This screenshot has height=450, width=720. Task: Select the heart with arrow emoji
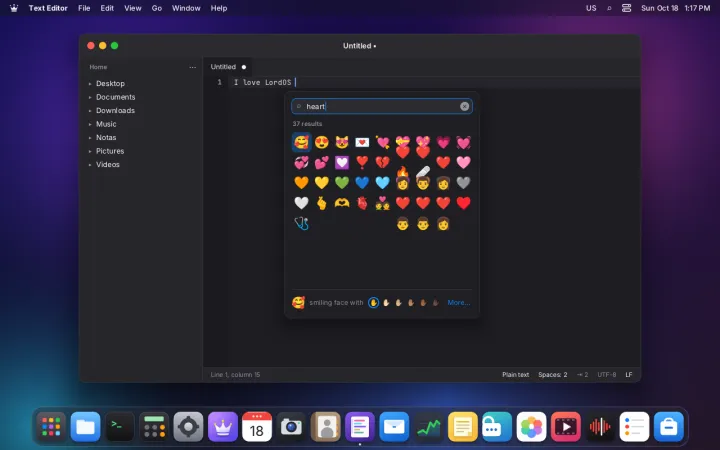pyautogui.click(x=382, y=142)
